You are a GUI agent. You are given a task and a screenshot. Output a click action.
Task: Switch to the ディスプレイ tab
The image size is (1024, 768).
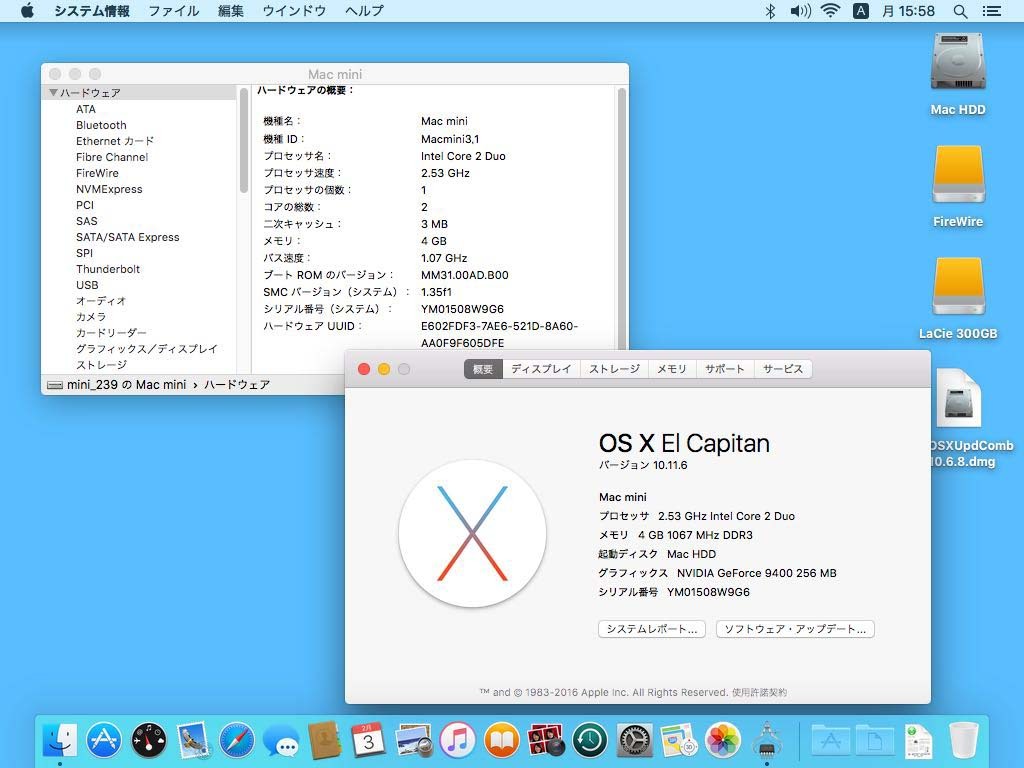coord(541,369)
